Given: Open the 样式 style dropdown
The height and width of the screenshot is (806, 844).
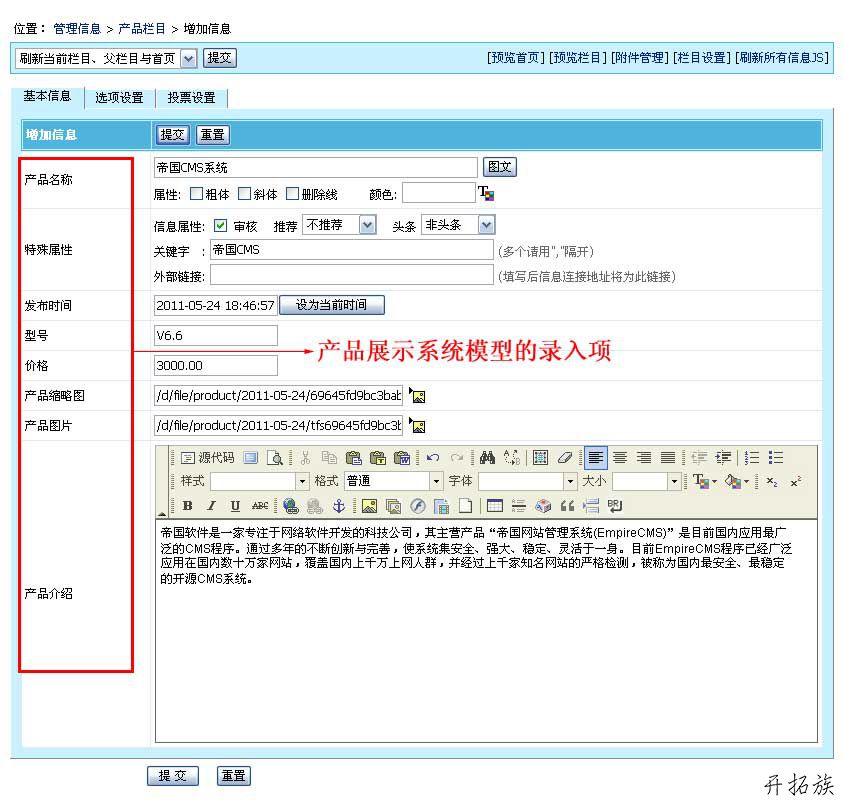Looking at the screenshot, I should coord(259,481).
